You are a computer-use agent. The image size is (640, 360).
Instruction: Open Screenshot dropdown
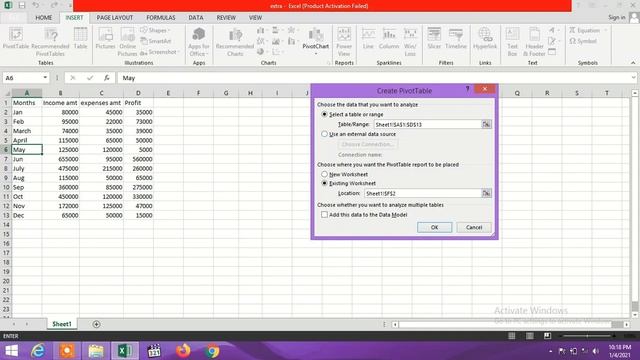point(160,52)
